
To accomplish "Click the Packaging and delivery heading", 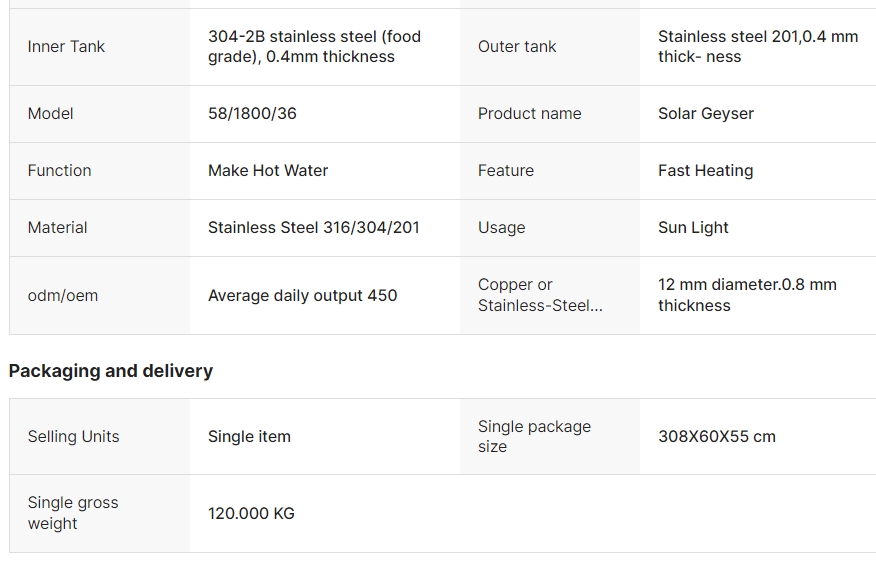I will (x=111, y=371).
